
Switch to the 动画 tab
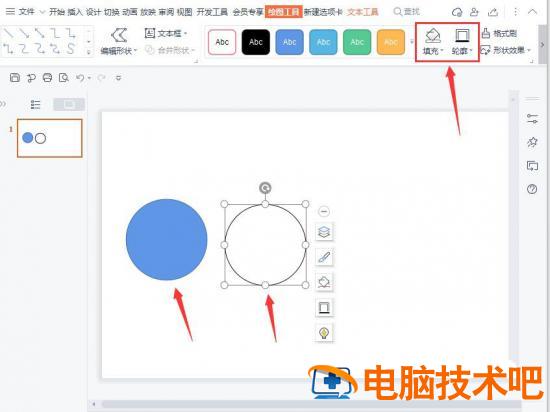point(130,12)
